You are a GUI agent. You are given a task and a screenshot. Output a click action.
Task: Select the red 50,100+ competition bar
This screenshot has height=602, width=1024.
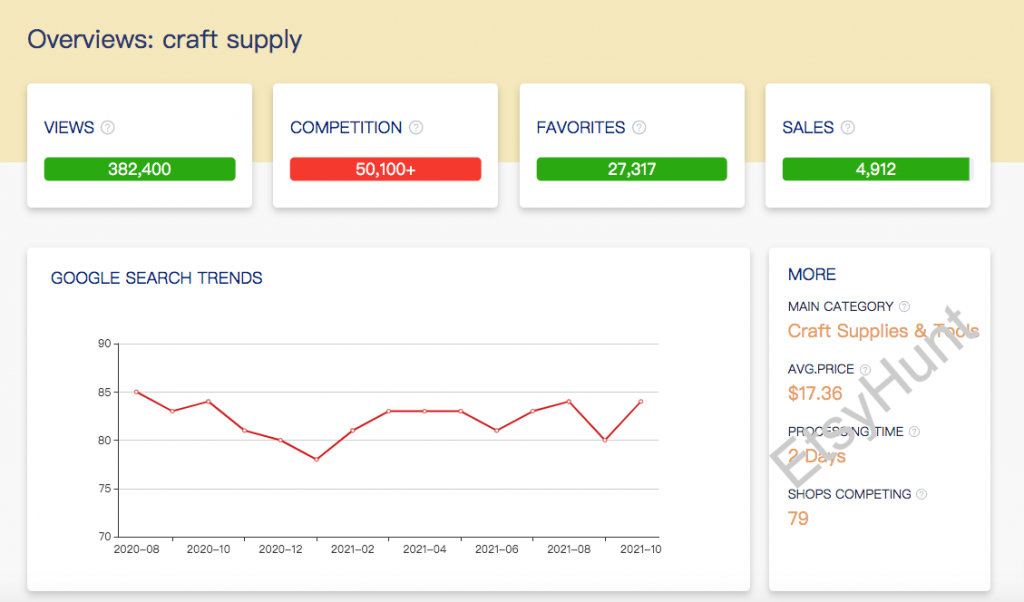(x=385, y=169)
